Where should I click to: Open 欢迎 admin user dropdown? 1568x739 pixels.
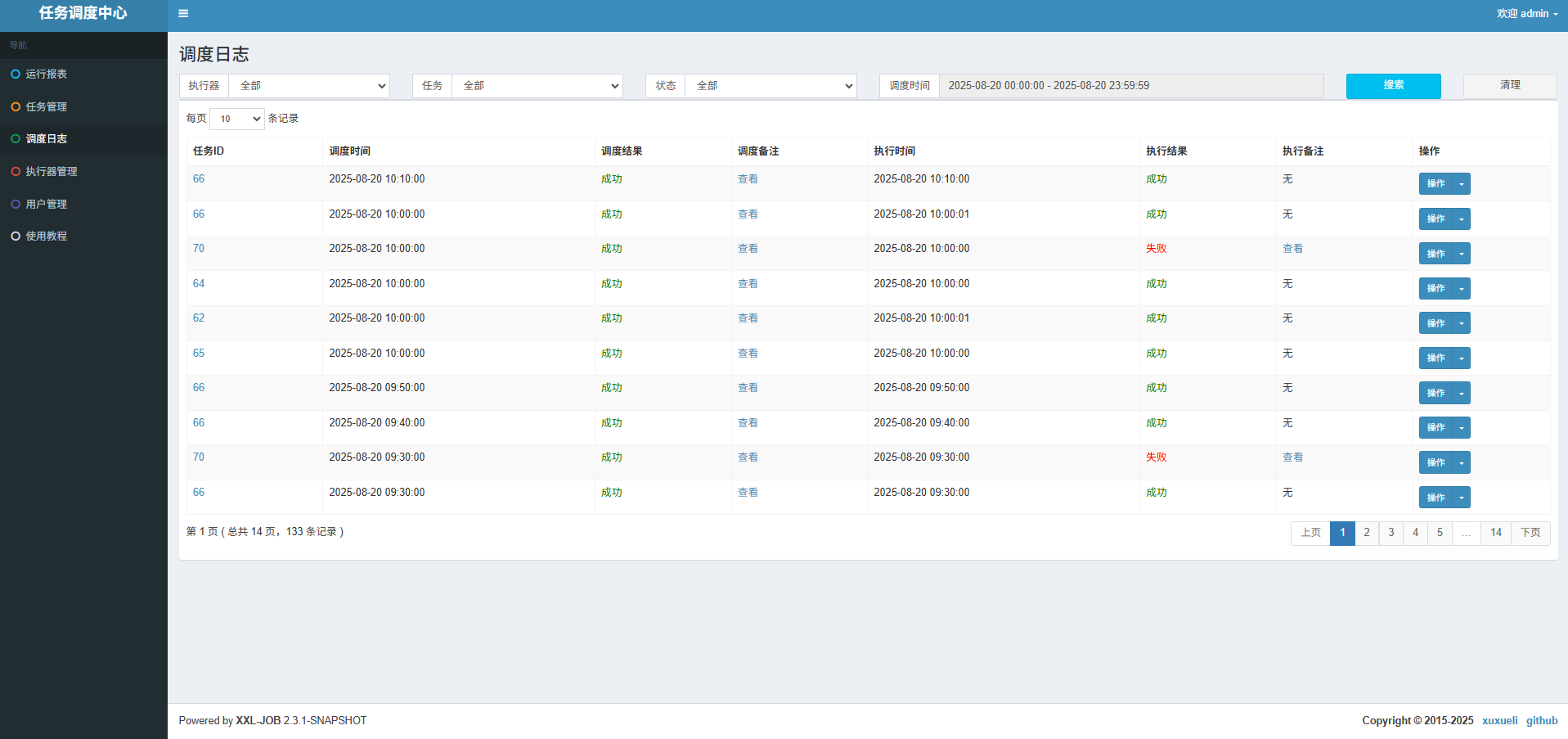[x=1527, y=14]
